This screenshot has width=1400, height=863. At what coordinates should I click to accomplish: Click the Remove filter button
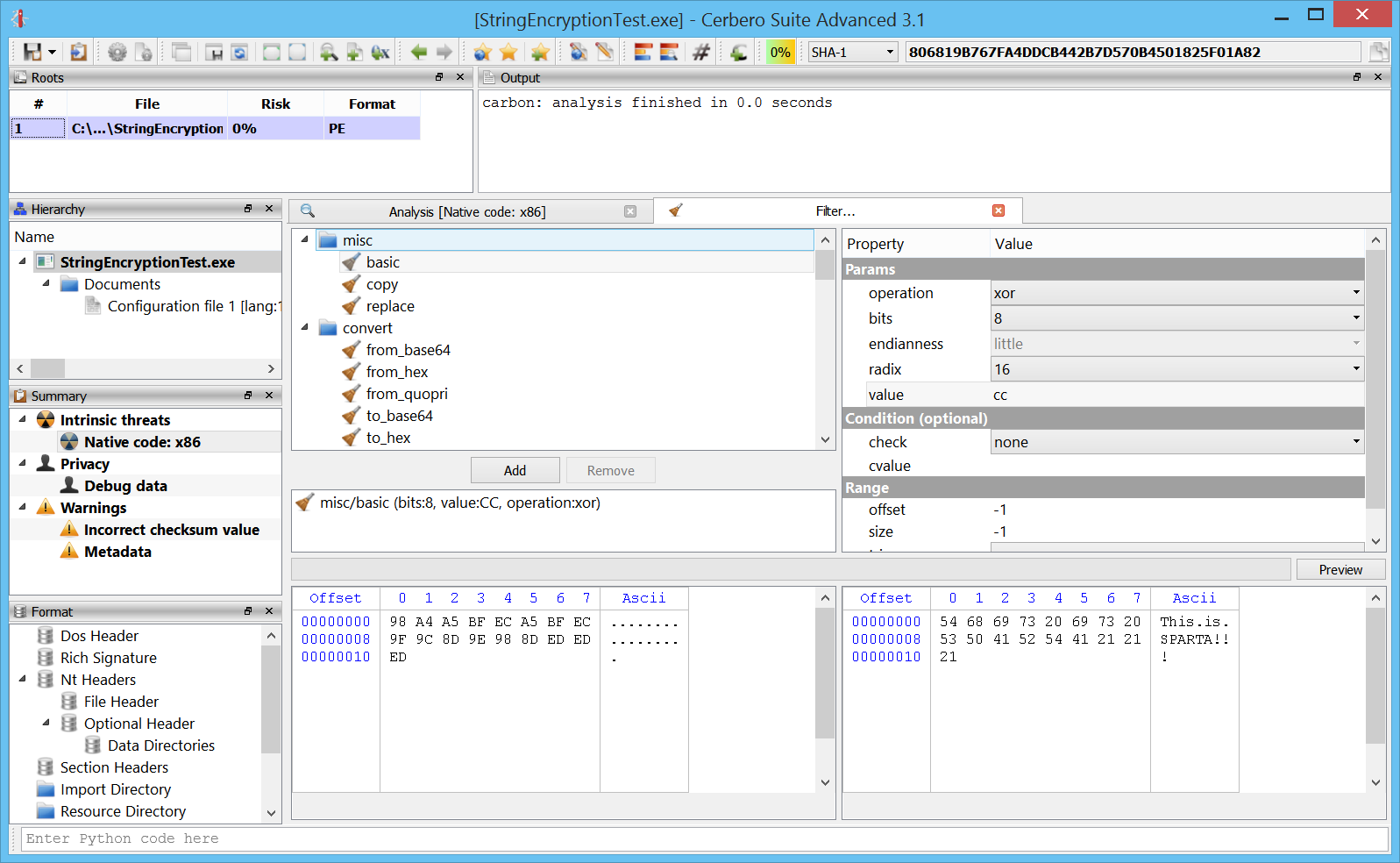[x=611, y=470]
